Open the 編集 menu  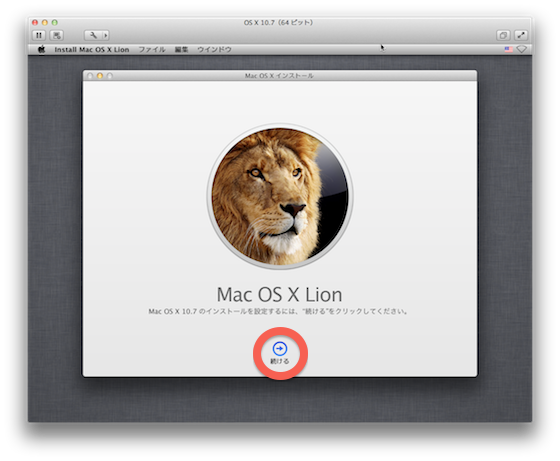tap(181, 50)
